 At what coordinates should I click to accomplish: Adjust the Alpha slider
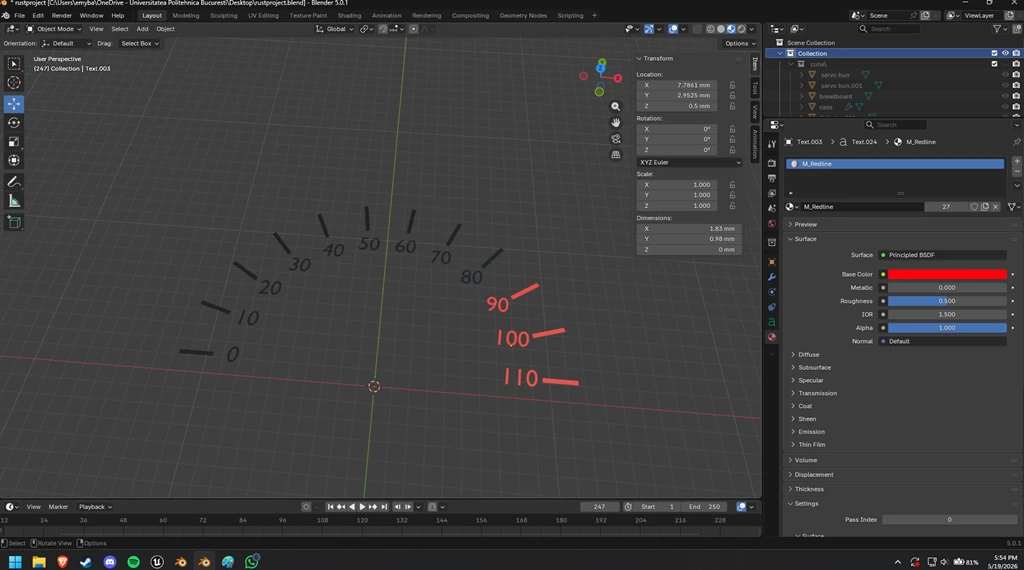(x=947, y=328)
